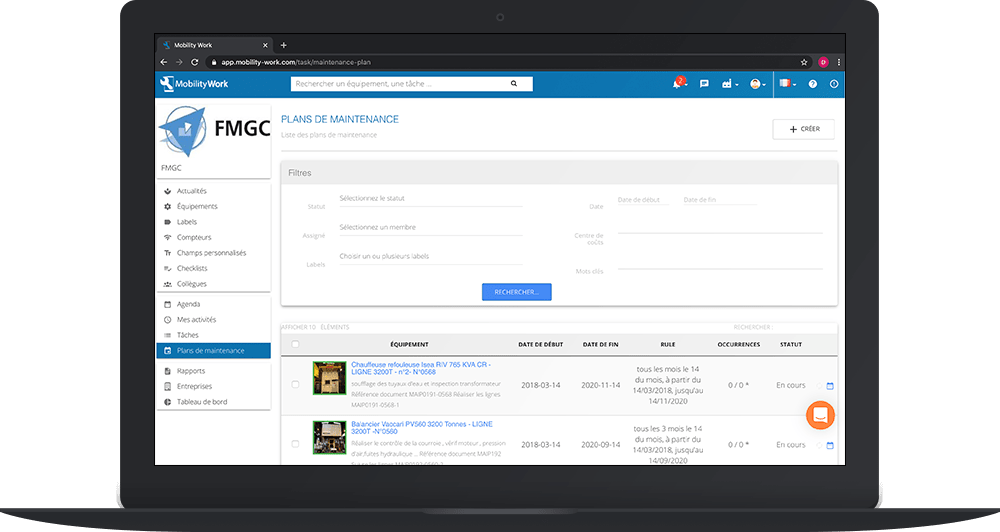
Task: Click calendar icon in Balancier Vaccari row
Action: [x=830, y=445]
